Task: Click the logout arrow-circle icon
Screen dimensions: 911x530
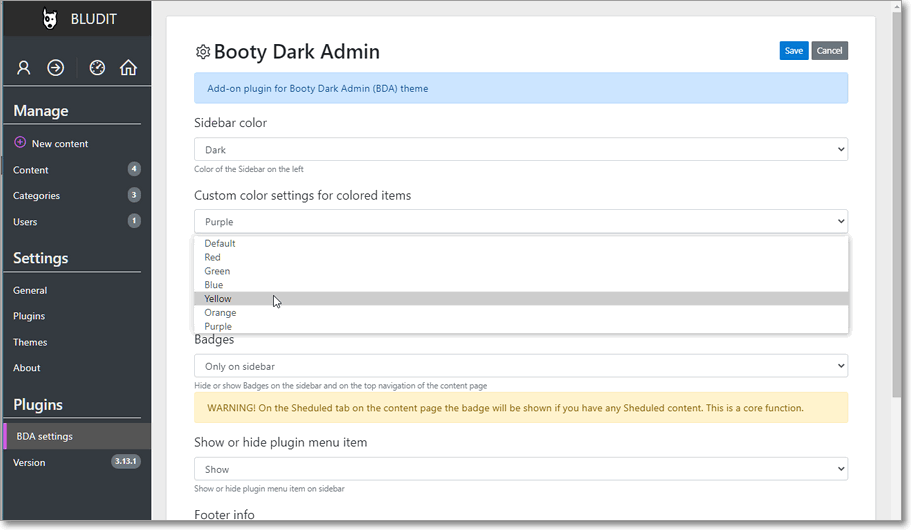Action: (56, 68)
